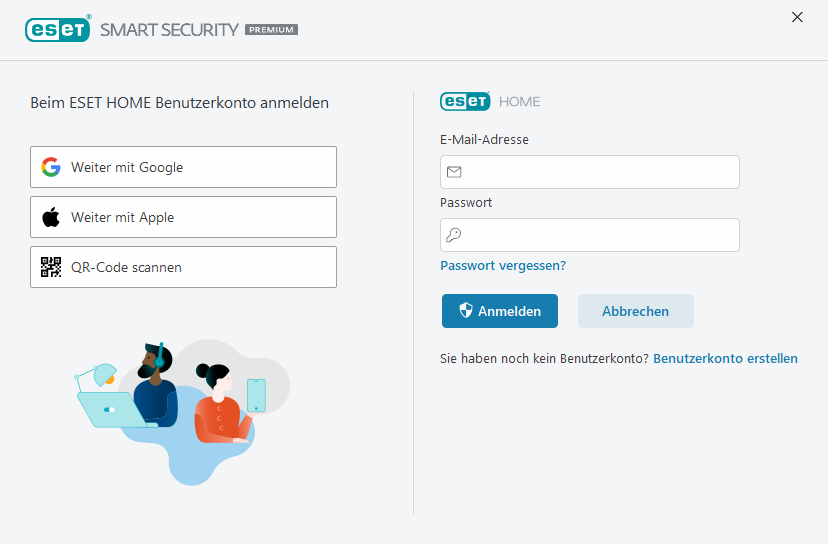828x544 pixels.
Task: Follow the 'Benutzerkonto erstellen' link
Action: (725, 358)
